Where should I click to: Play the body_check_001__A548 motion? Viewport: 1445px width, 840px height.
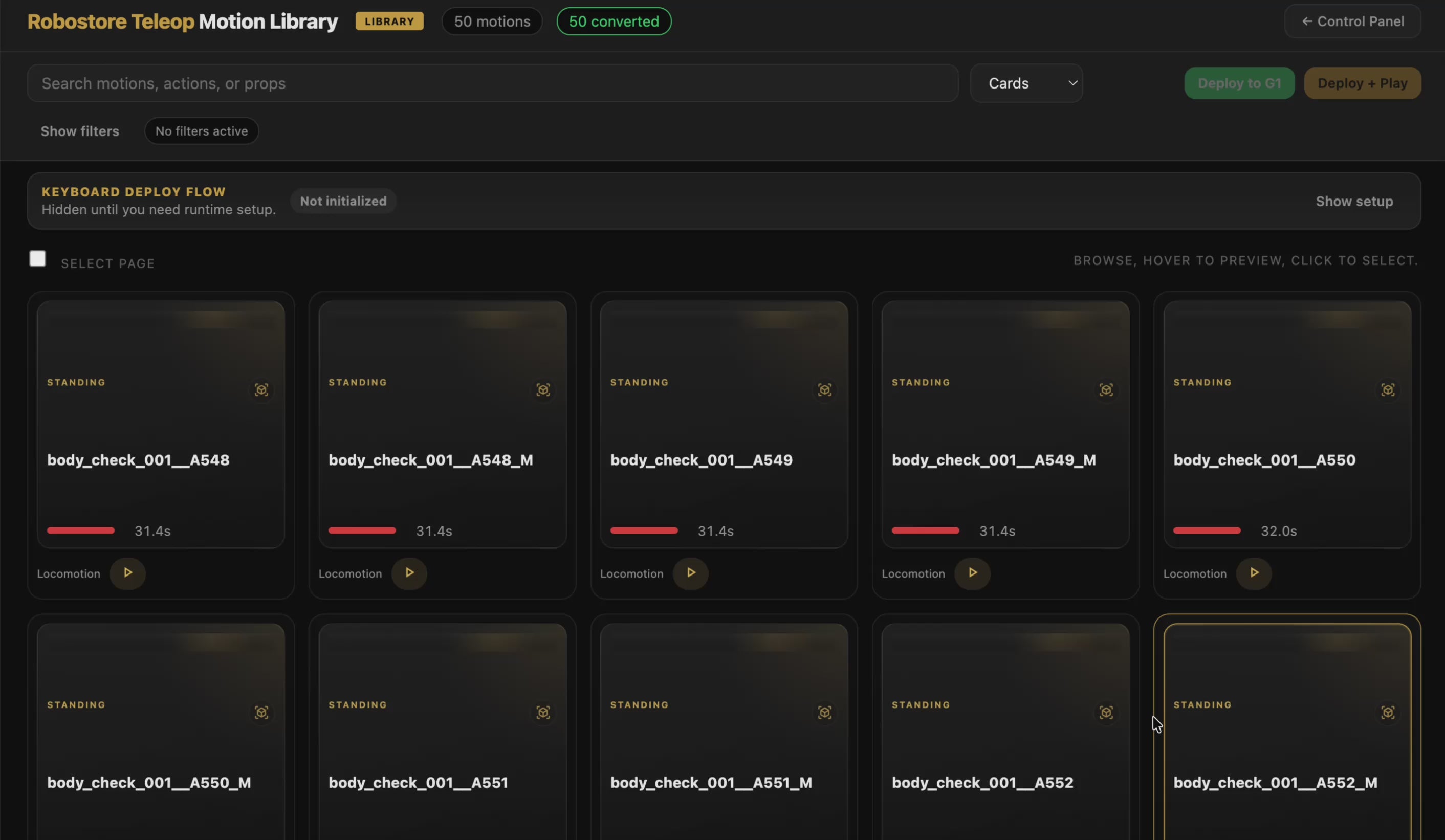pos(127,573)
